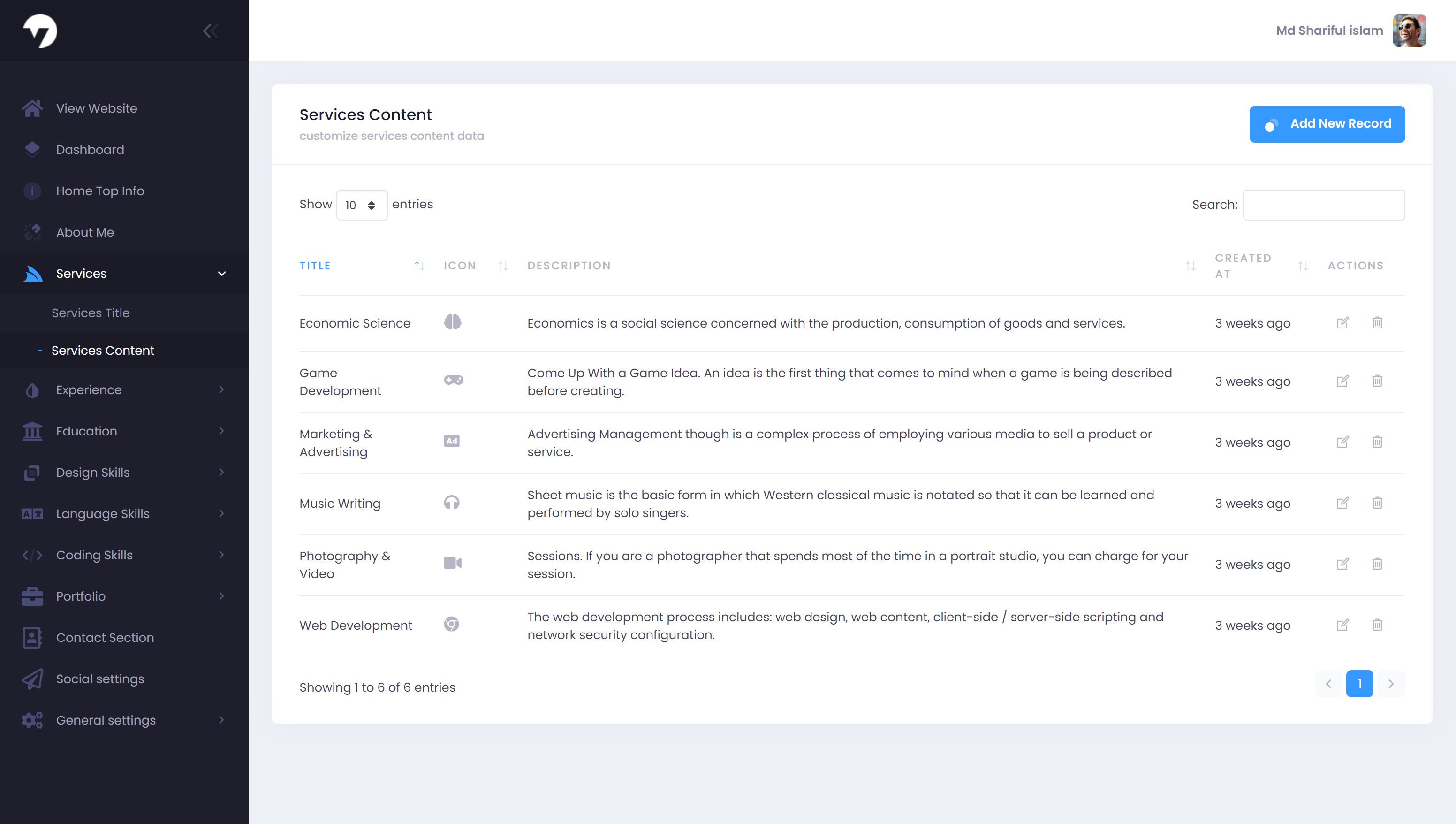Image resolution: width=1456 pixels, height=824 pixels.
Task: Click the edit icon for Photography & Video
Action: tap(1342, 564)
